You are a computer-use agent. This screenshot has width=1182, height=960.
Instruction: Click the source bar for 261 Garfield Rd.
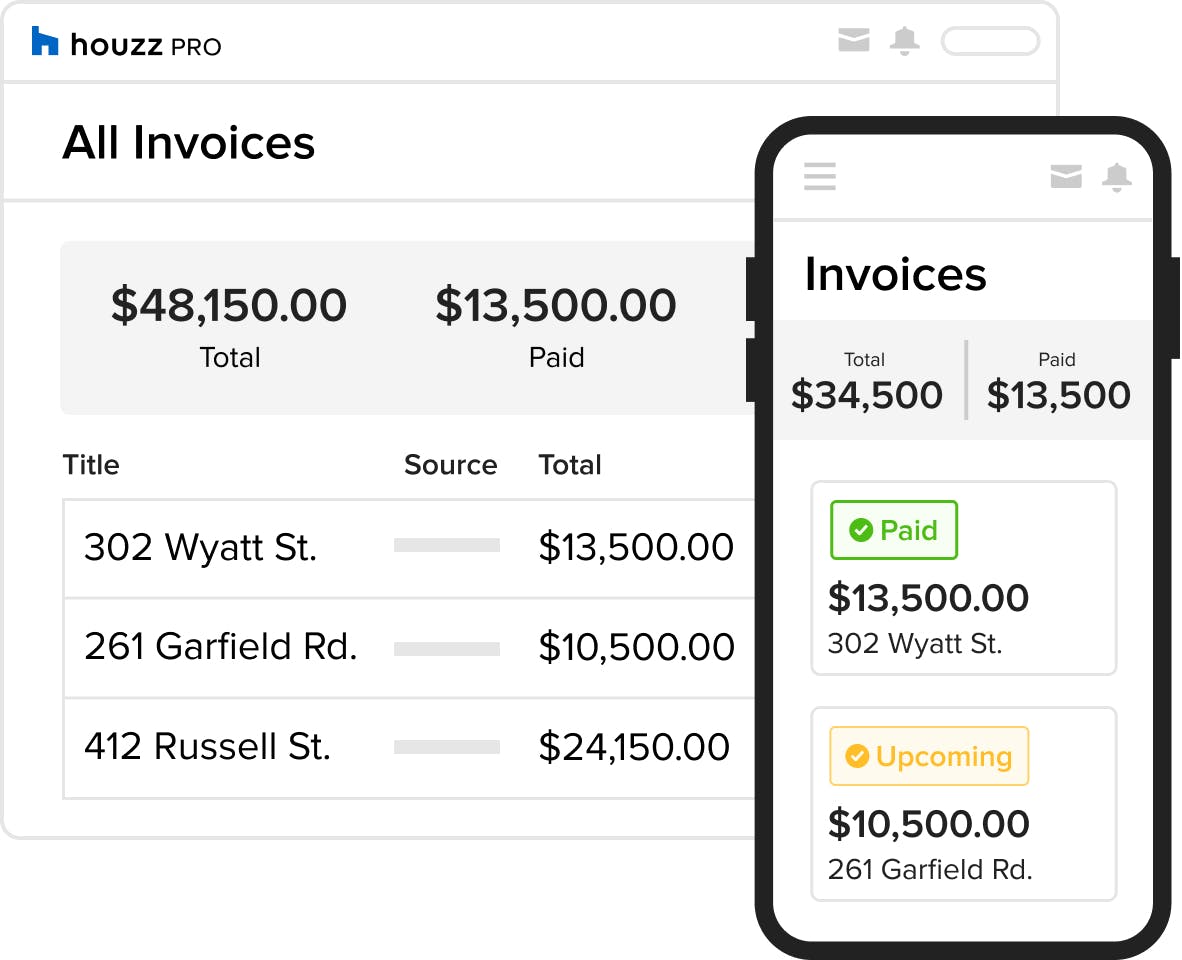(447, 649)
